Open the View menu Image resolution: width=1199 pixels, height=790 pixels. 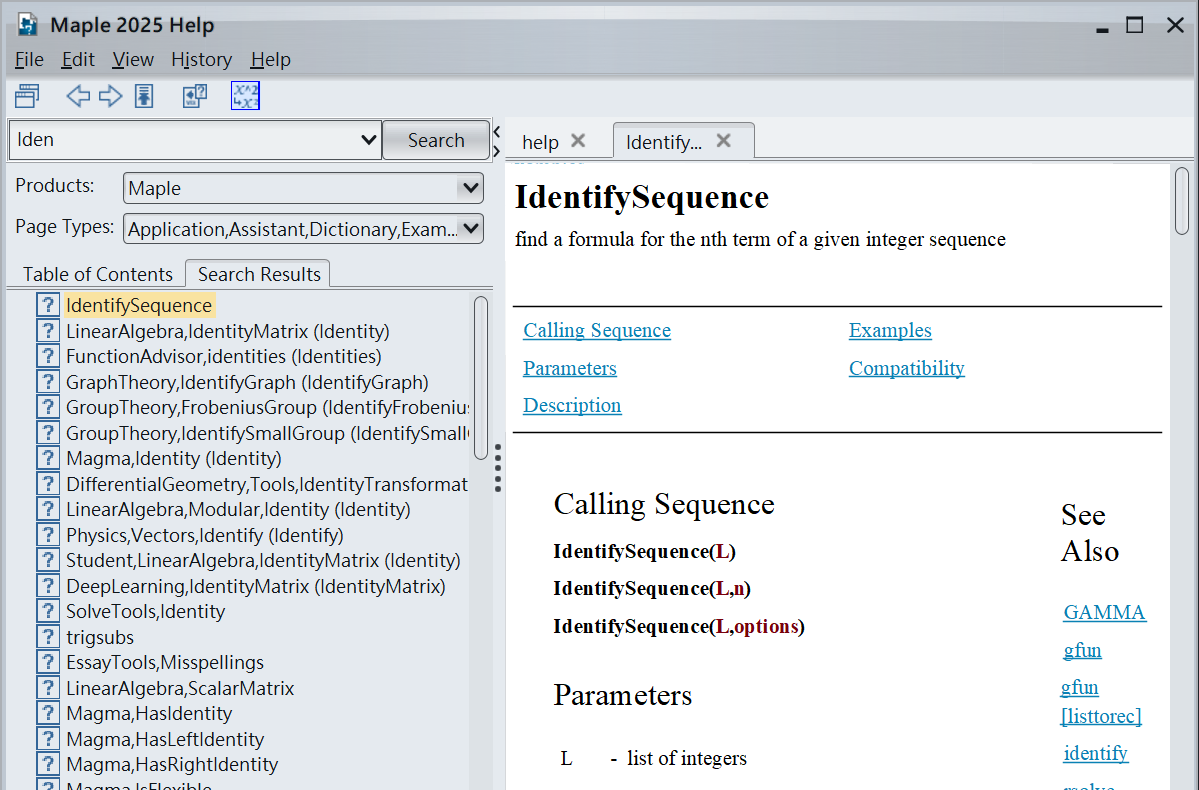(x=133, y=60)
